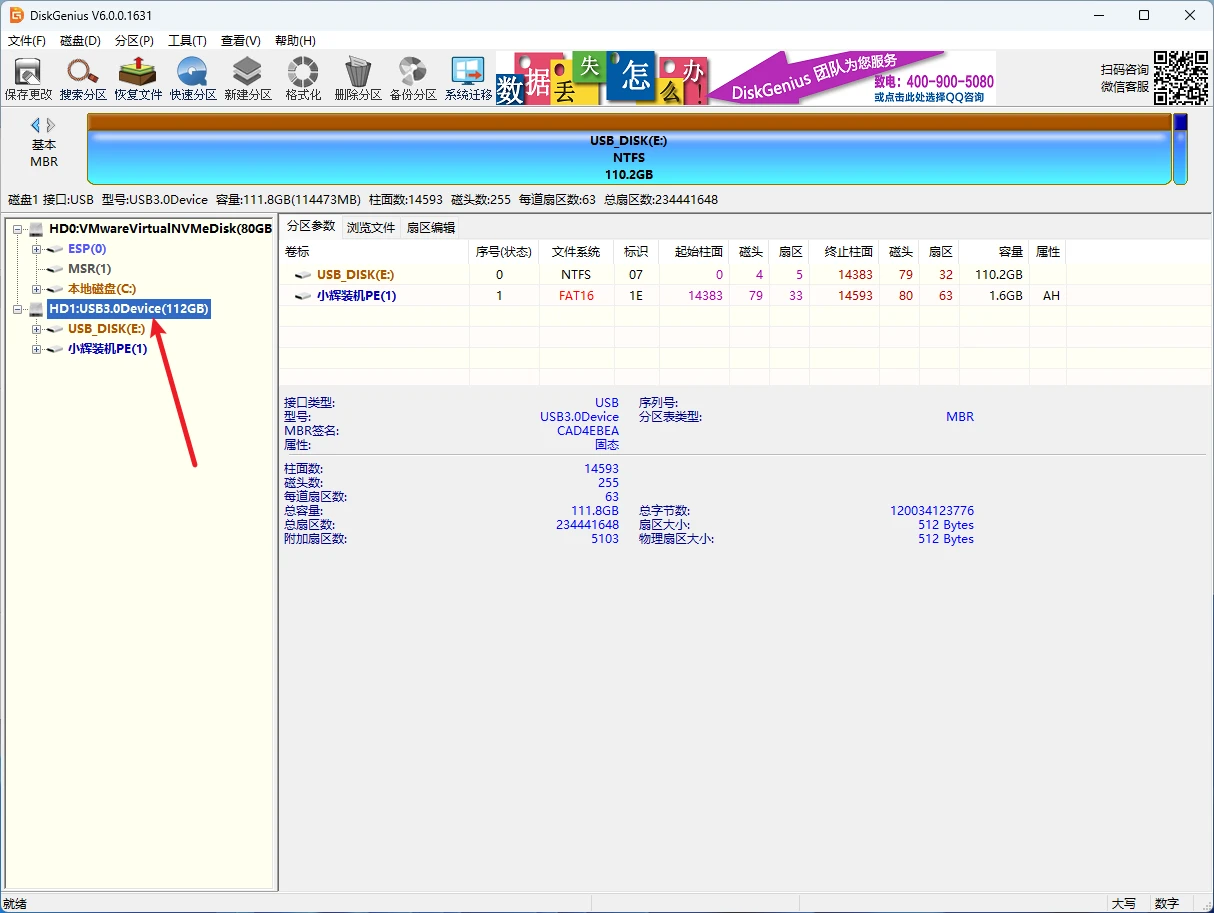Select HD0:VMwareVirtualNVMeDisk in the disk tree
The image size is (1214, 913).
(160, 229)
